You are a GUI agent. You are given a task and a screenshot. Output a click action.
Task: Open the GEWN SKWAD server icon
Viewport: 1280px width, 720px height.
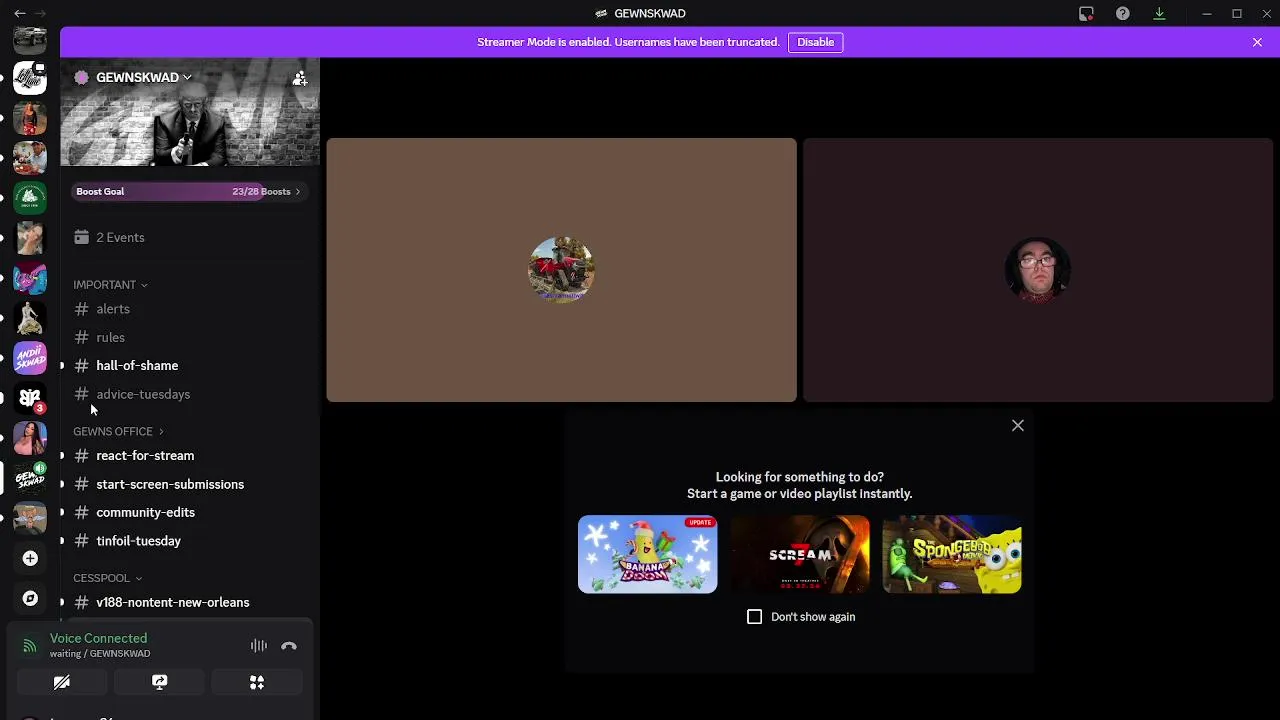click(30, 478)
